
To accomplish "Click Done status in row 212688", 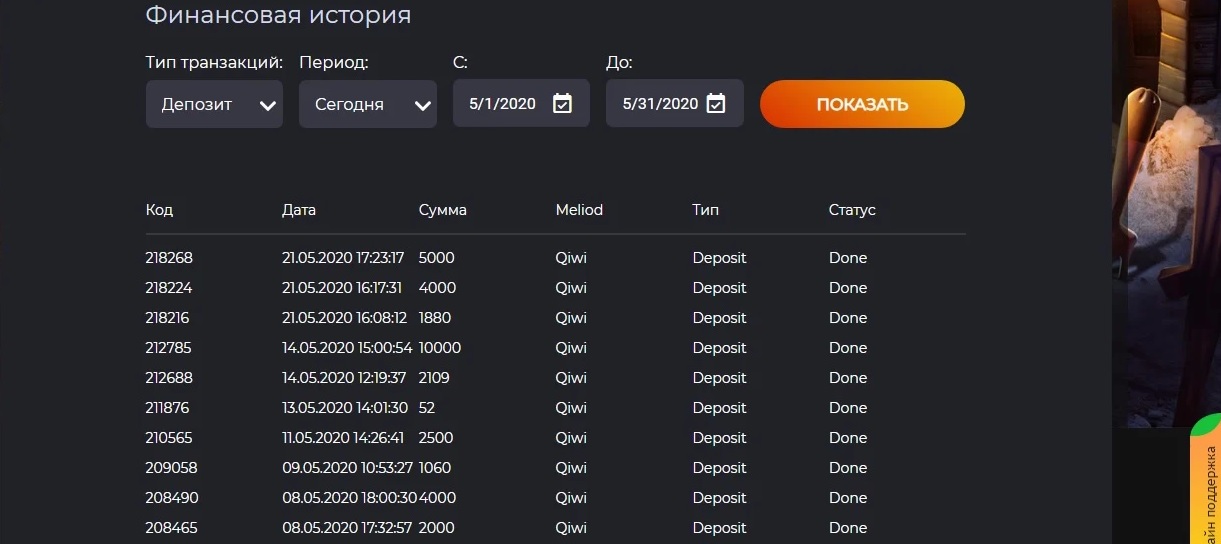I will coord(848,378).
